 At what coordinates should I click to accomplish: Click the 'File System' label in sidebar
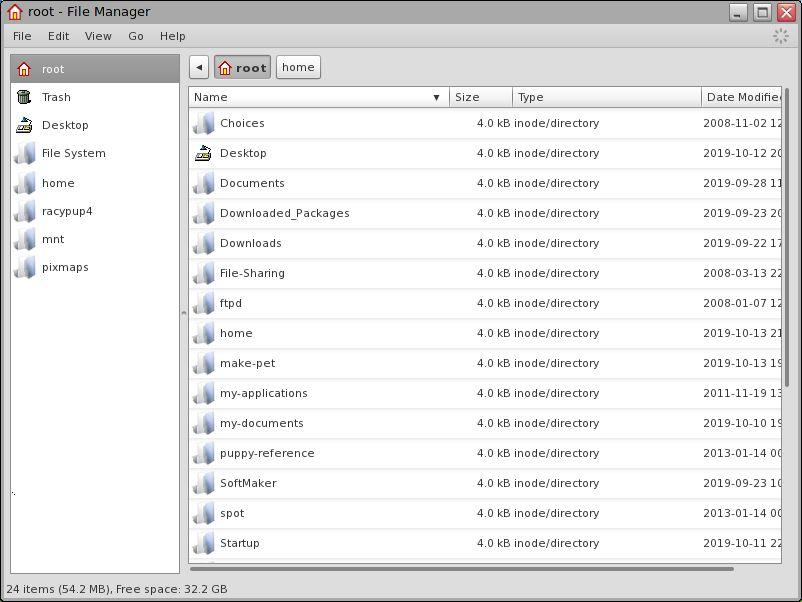74,153
